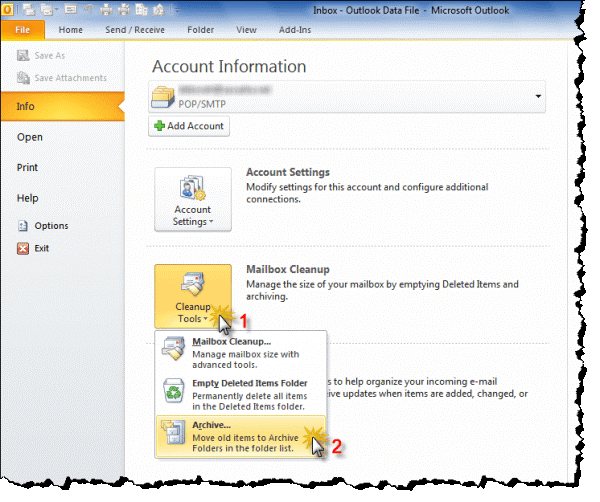Open the Help section in the sidebar
The height and width of the screenshot is (502, 600).
(28, 198)
